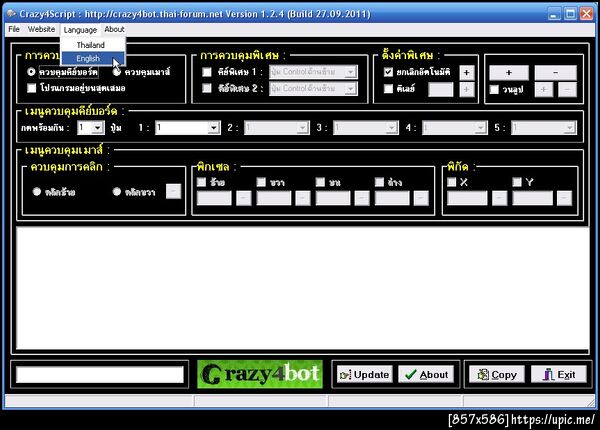Open the key 2 dropdown in keyboard menu
The width and height of the screenshot is (600, 430).
(302, 127)
